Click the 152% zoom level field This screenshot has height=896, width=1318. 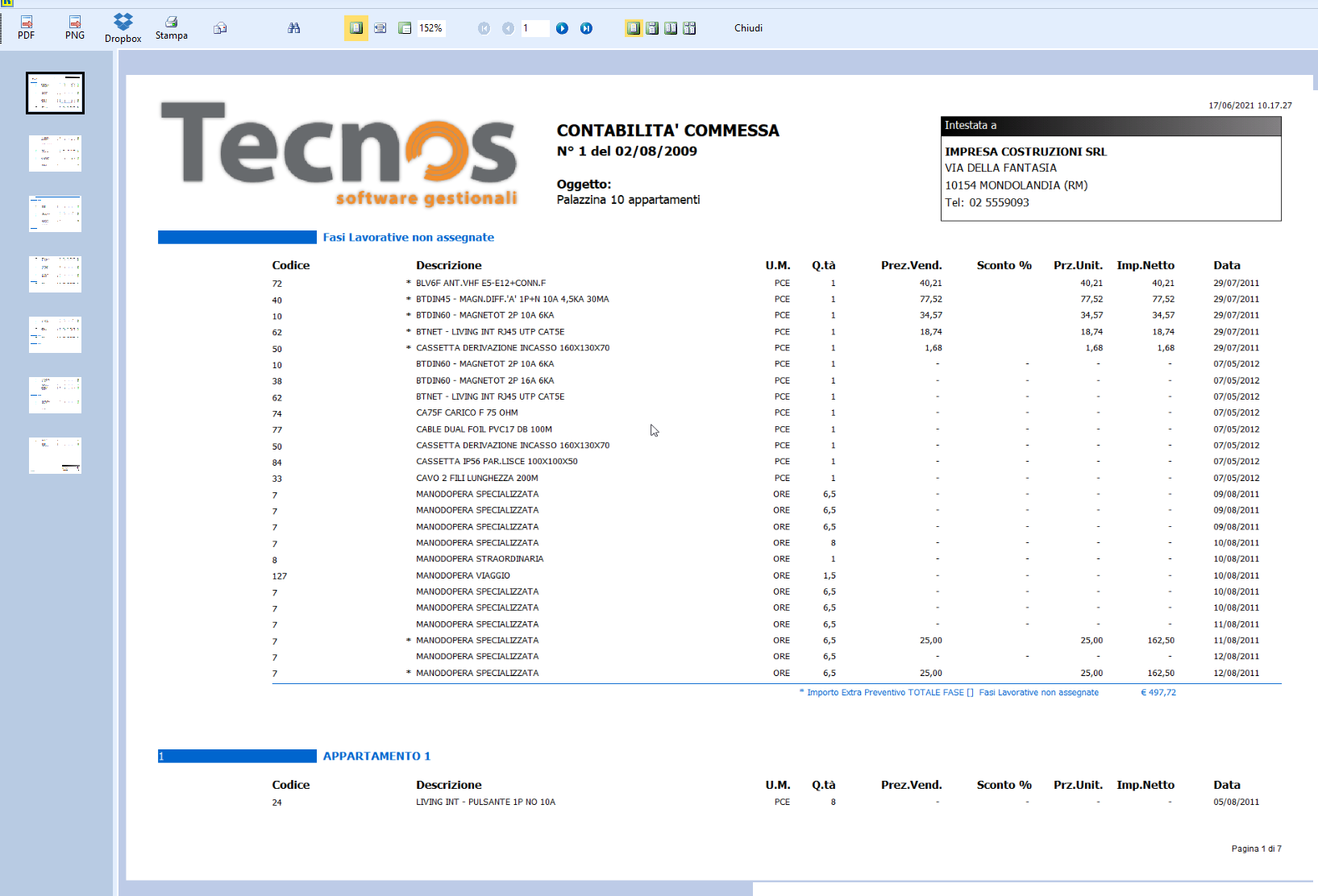click(431, 28)
